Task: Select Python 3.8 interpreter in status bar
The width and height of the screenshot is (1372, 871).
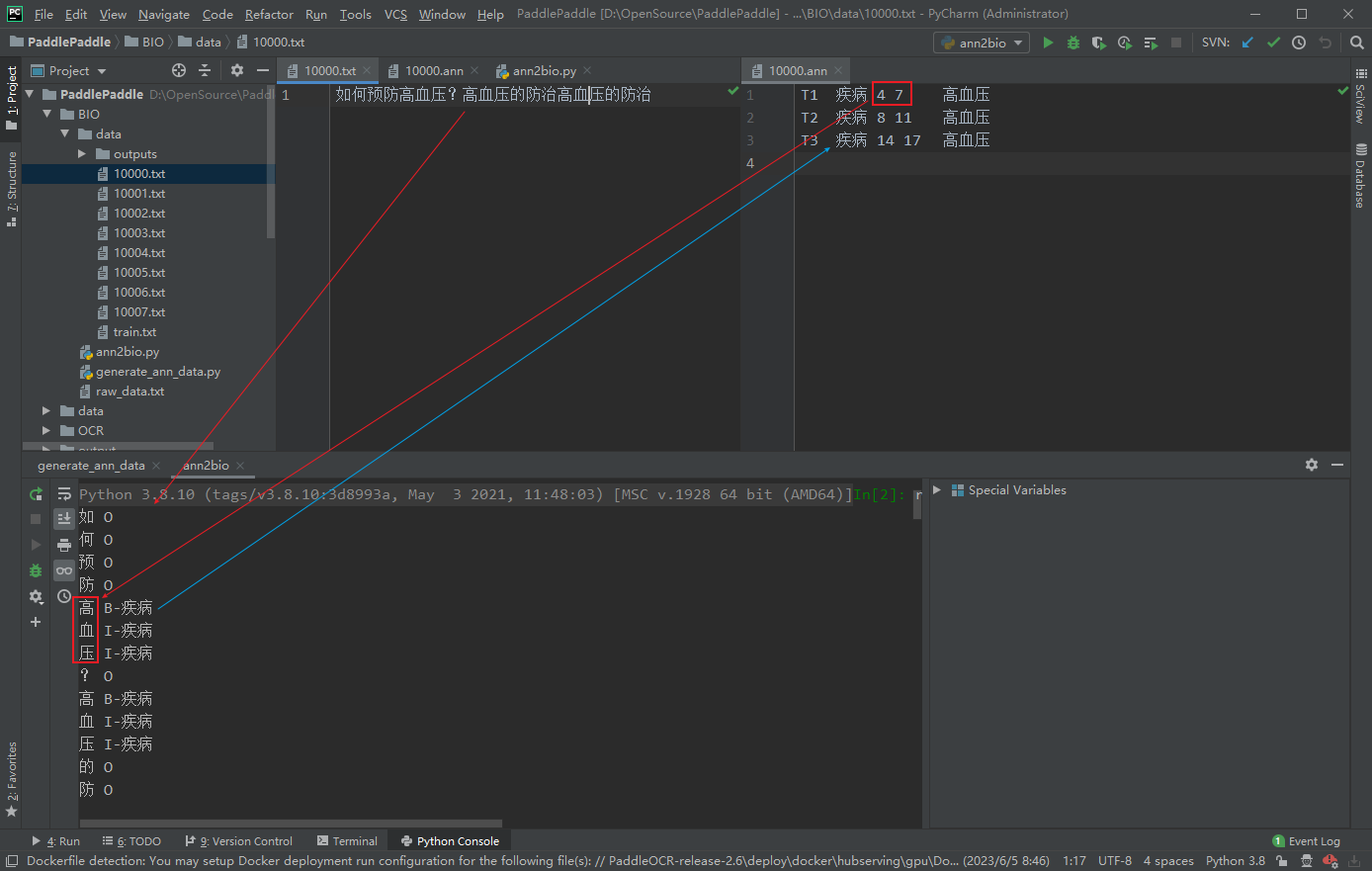Action: click(x=1235, y=860)
